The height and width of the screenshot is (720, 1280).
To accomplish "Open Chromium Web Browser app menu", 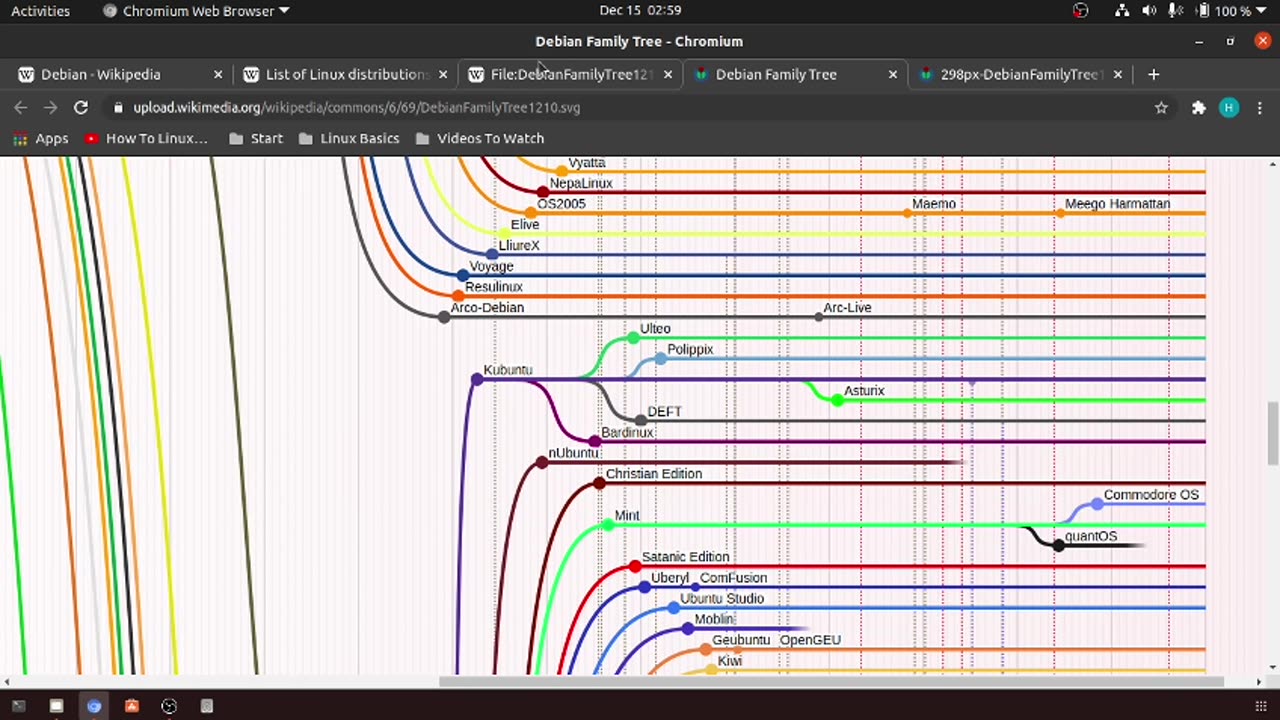I will (196, 11).
